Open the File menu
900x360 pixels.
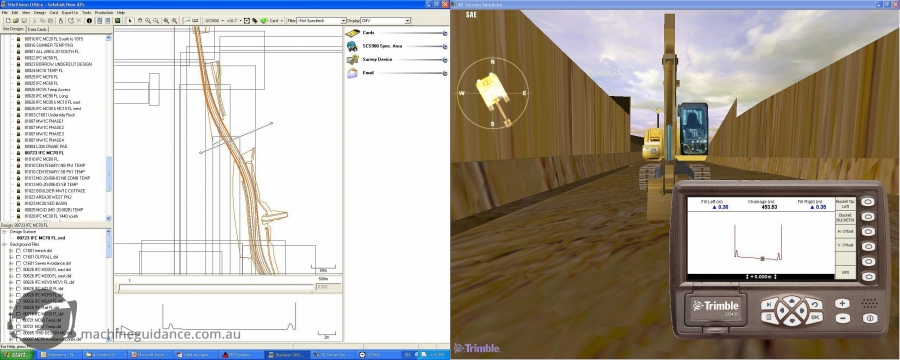tap(5, 13)
